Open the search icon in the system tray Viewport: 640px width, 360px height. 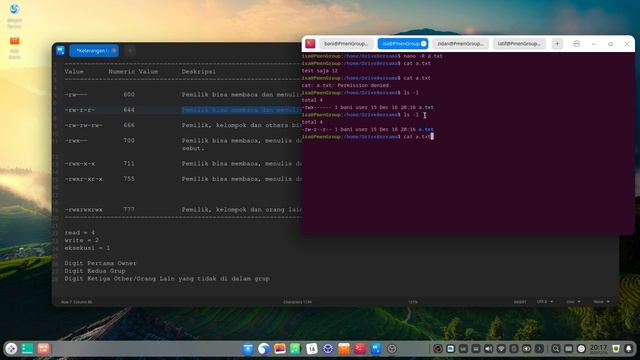(x=556, y=349)
